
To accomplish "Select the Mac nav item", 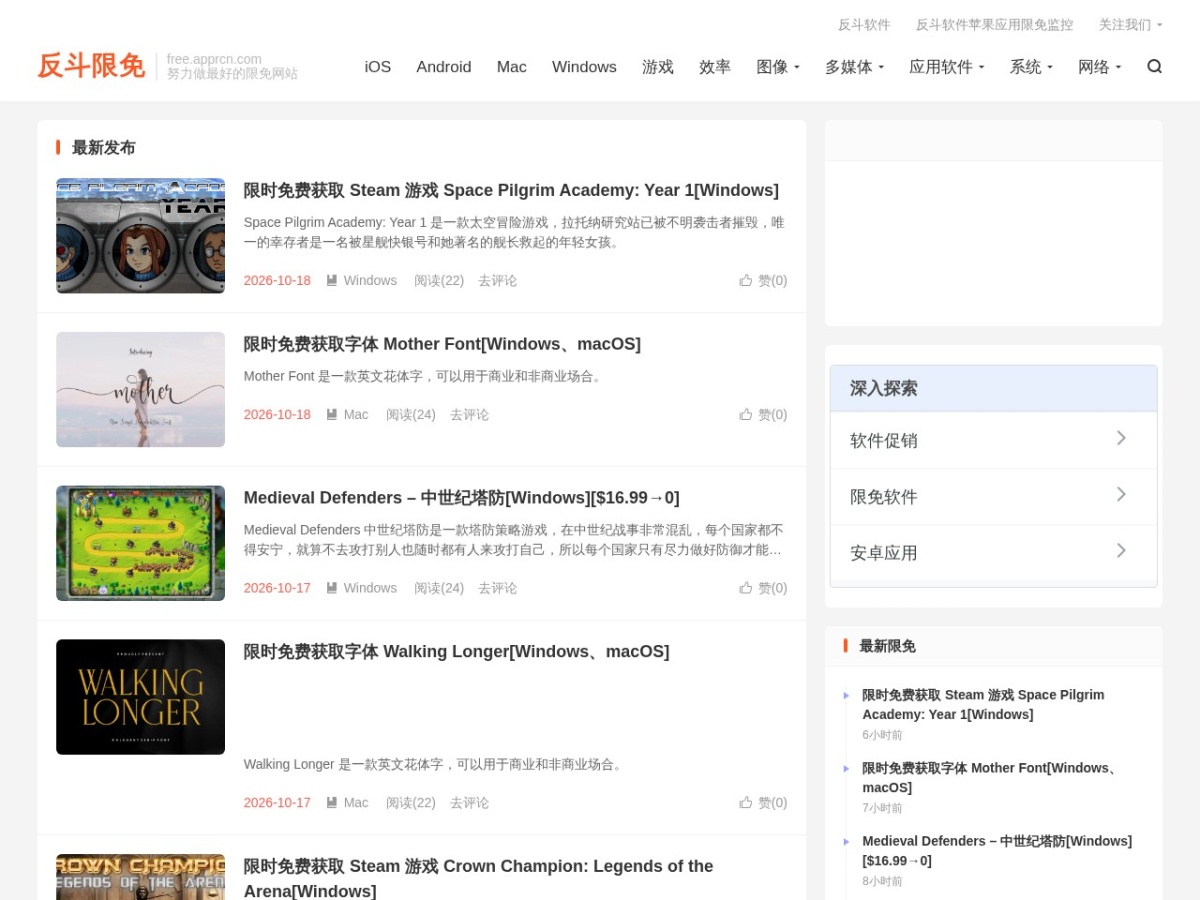I will [x=511, y=67].
